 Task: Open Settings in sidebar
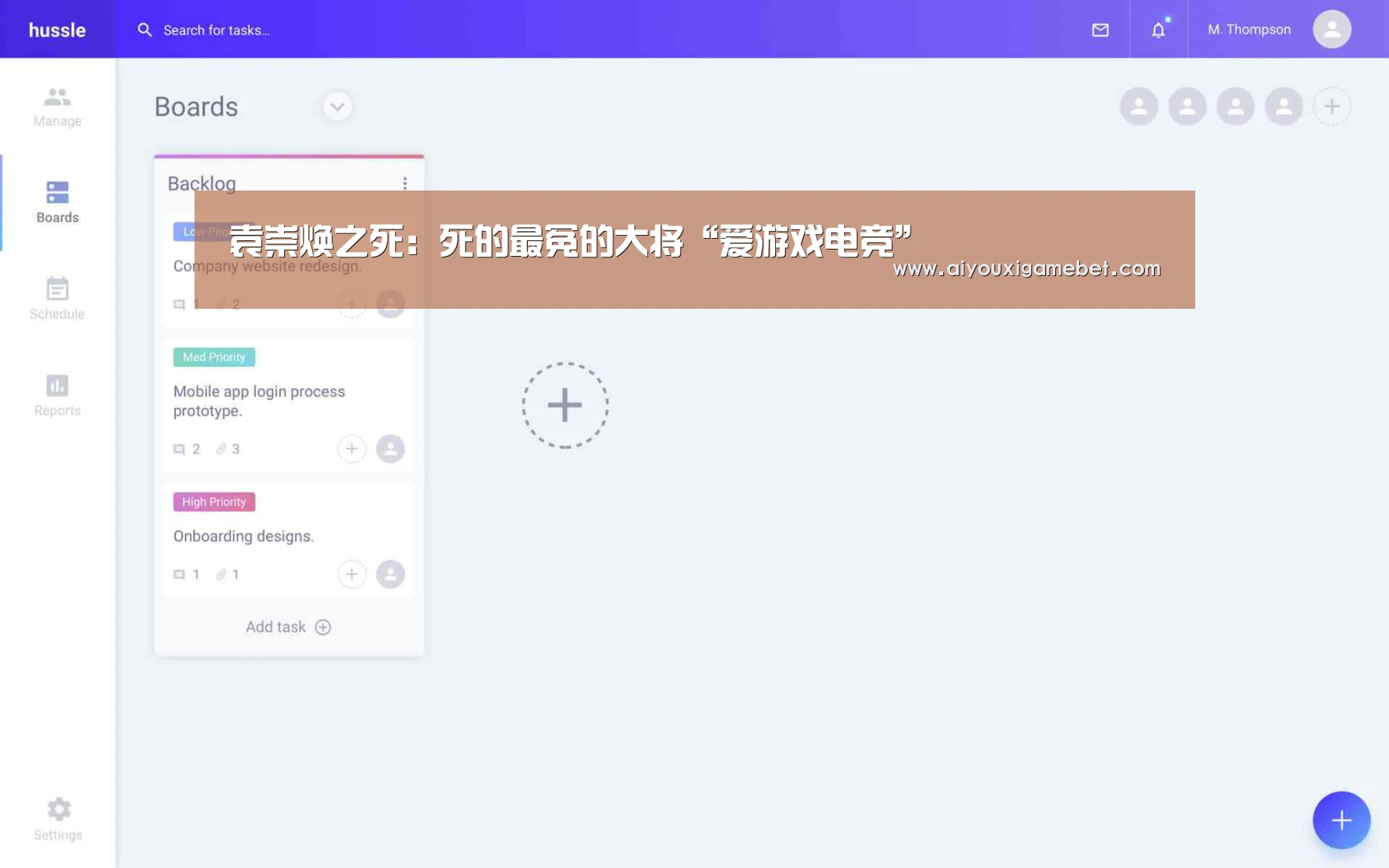58,819
